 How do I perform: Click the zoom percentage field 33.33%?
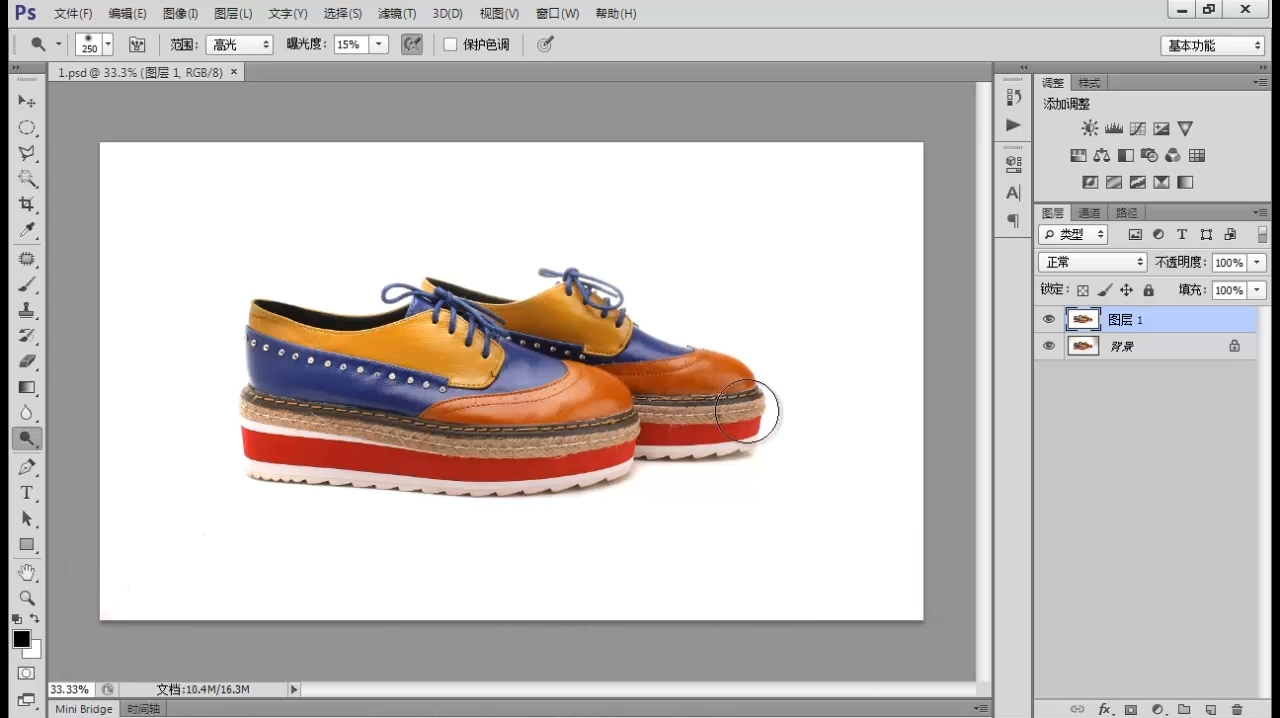[70, 689]
